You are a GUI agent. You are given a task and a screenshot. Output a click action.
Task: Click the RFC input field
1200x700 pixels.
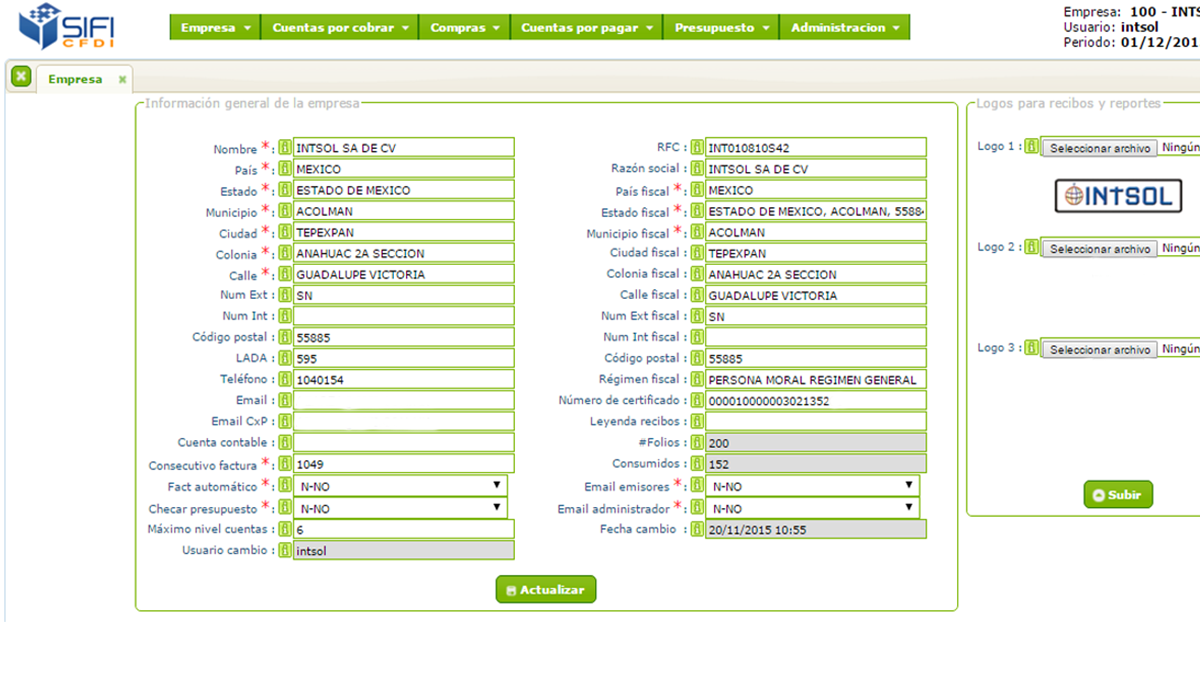(816, 148)
